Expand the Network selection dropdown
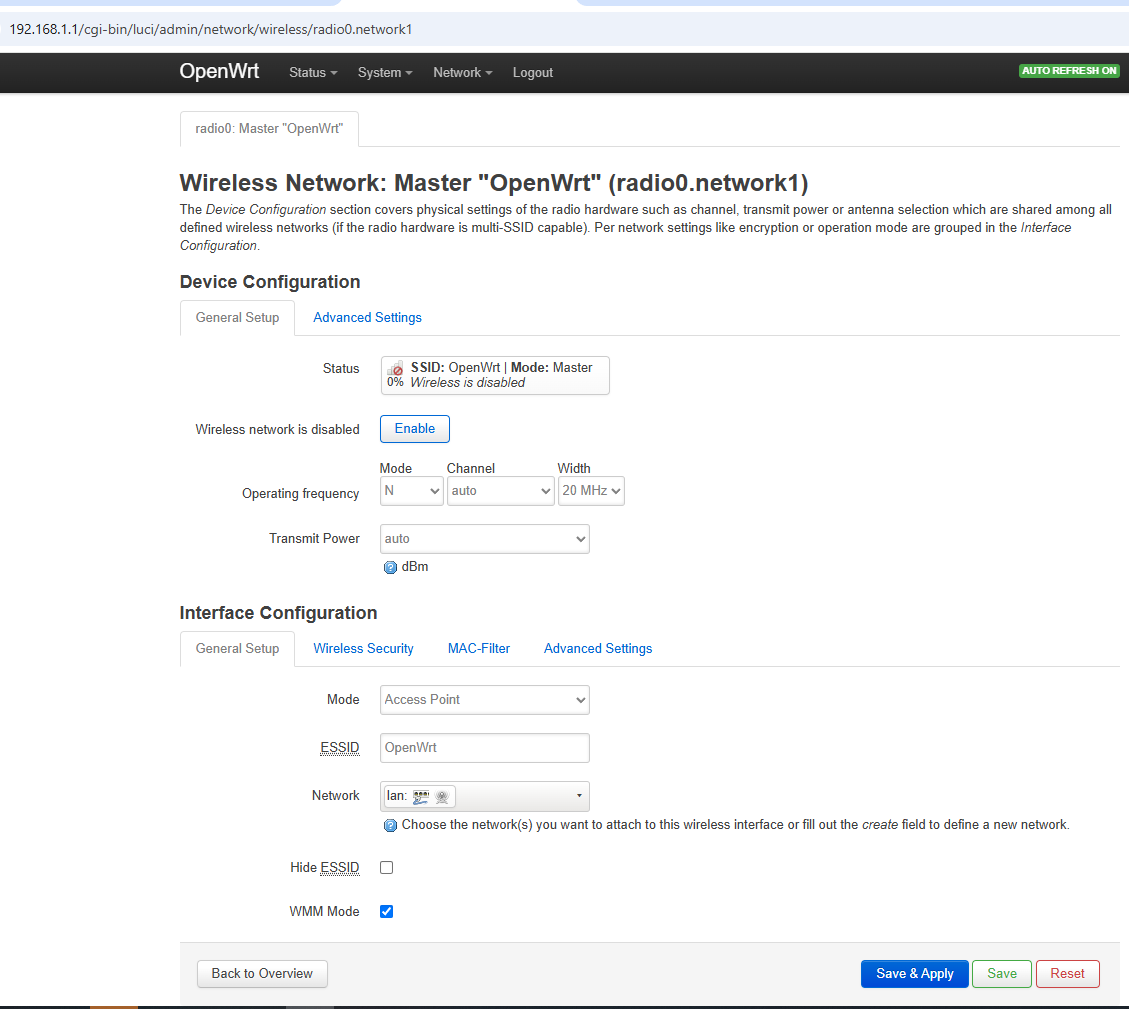1129x1009 pixels. tap(485, 797)
